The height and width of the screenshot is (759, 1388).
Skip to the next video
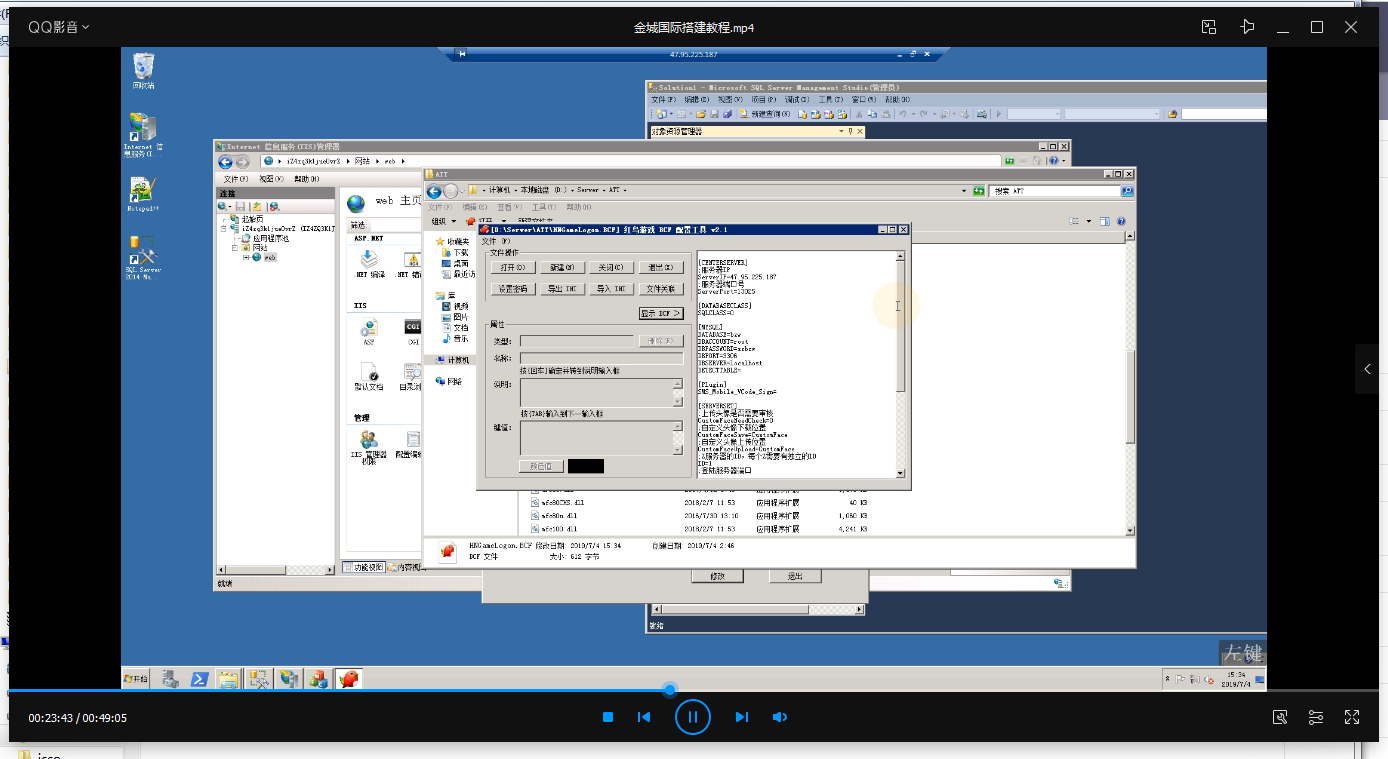point(741,717)
